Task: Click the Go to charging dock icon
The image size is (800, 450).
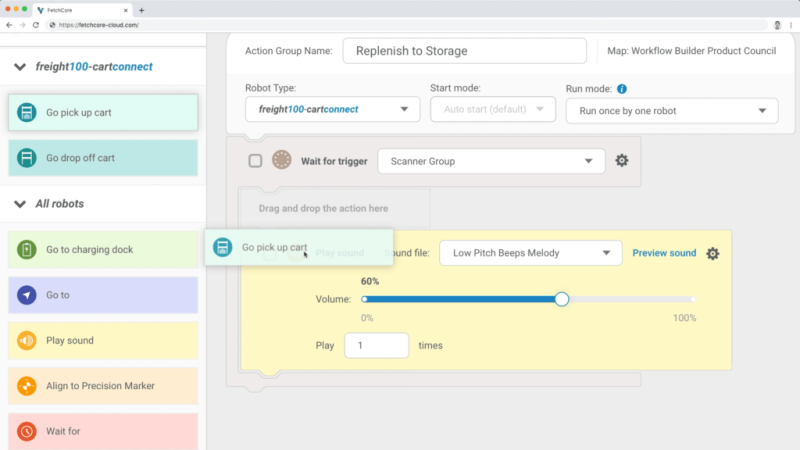Action: click(27, 249)
